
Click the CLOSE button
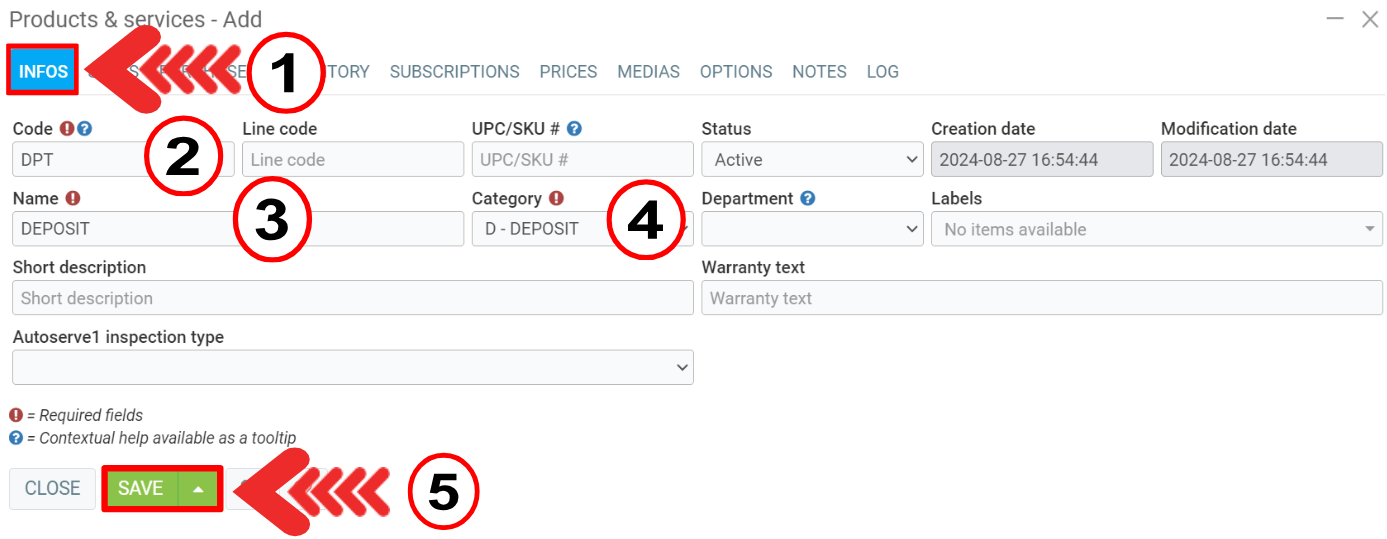coord(52,489)
